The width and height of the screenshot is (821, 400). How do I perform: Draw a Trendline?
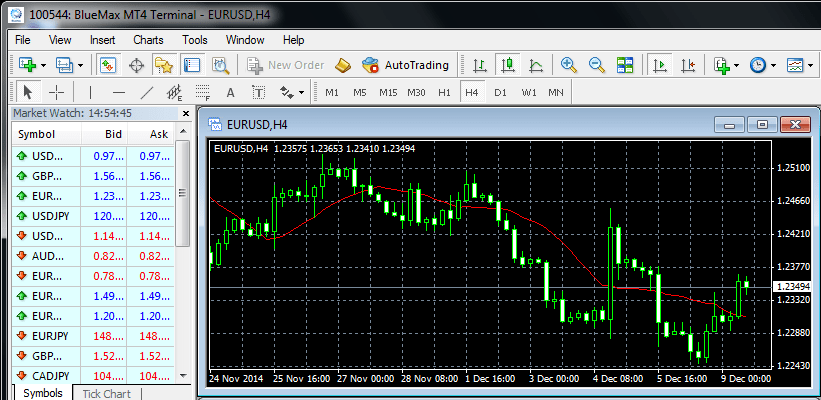tap(148, 93)
